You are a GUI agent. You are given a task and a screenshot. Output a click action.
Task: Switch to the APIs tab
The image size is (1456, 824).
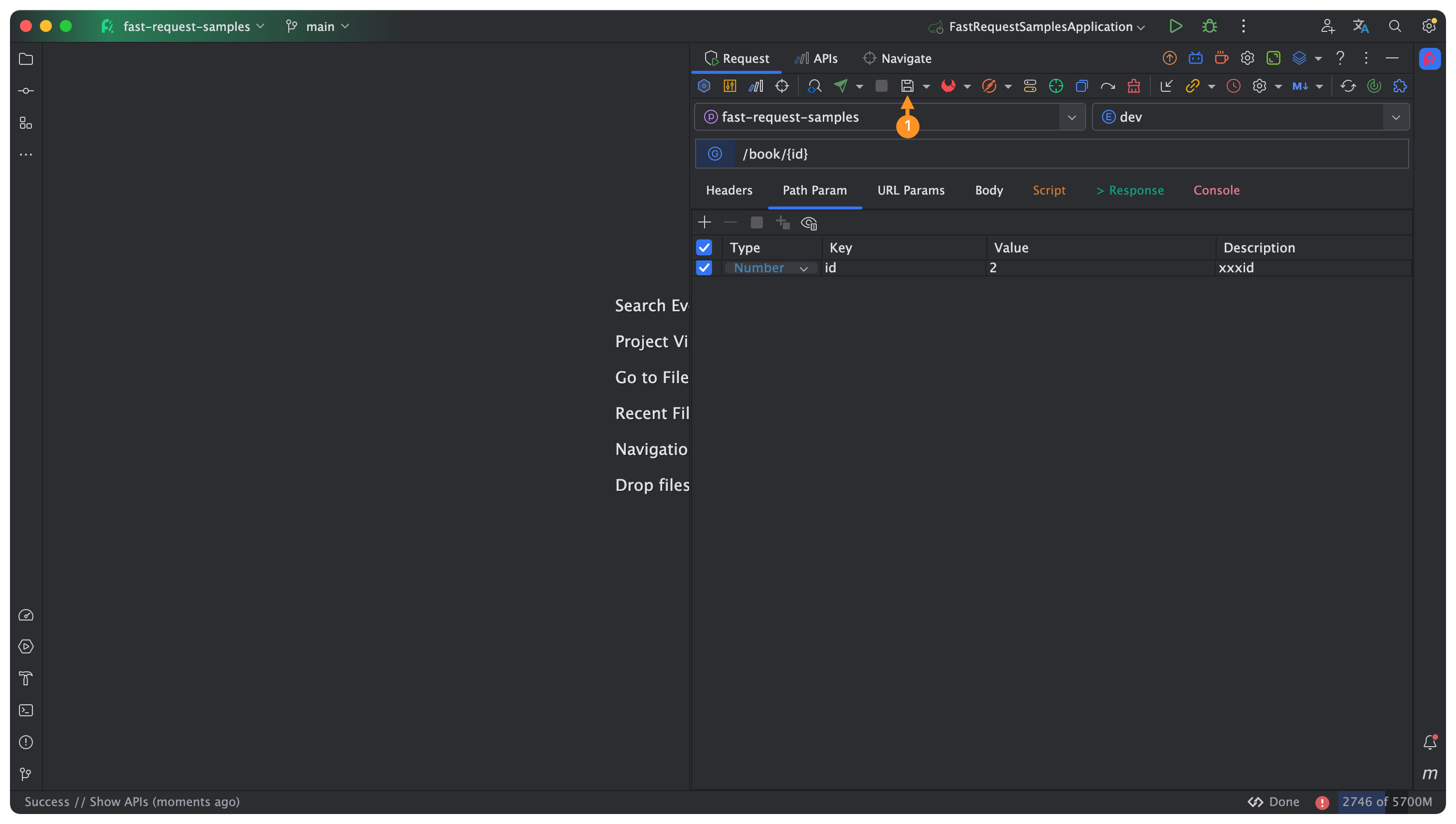pos(815,58)
